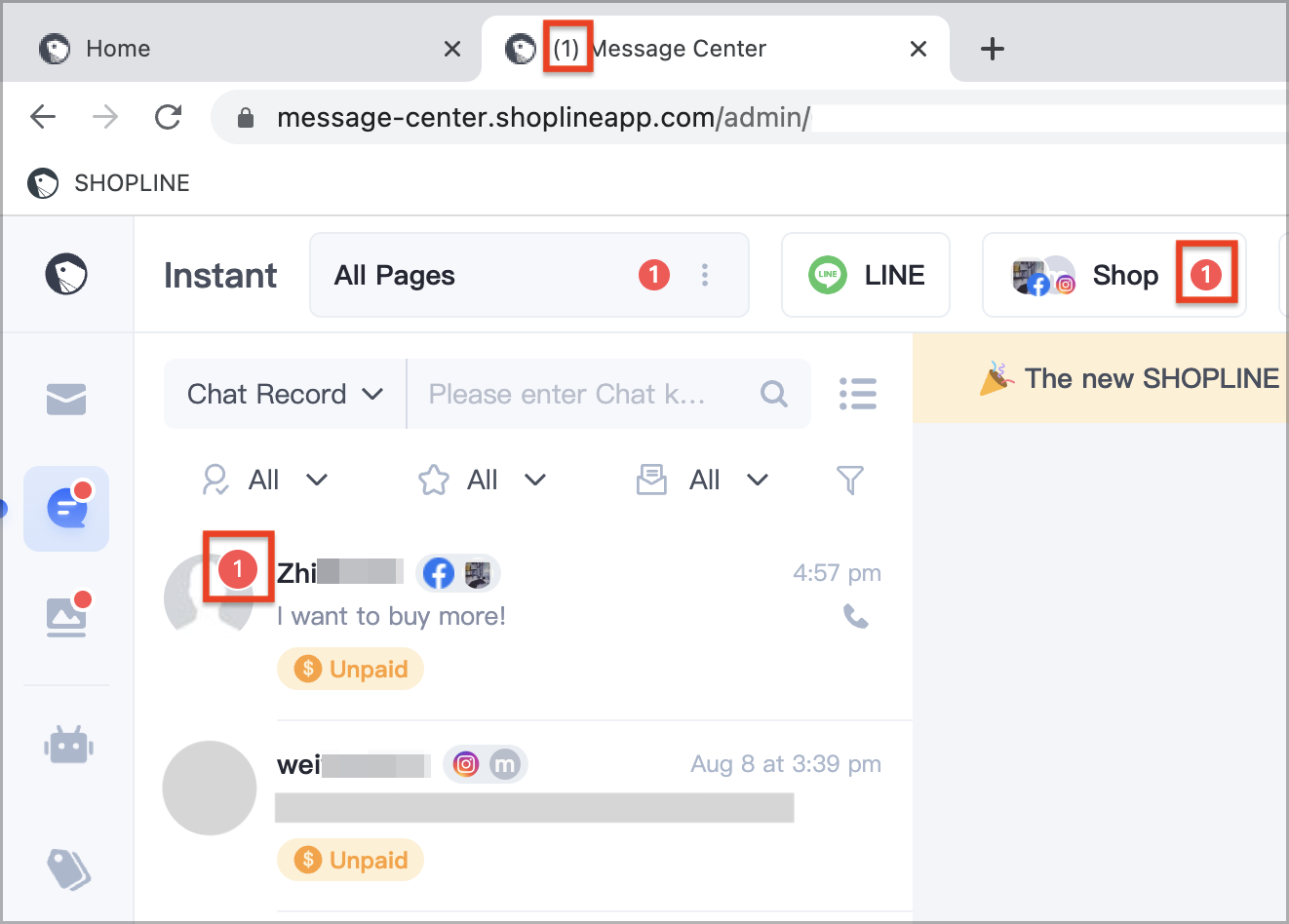Open the image gallery sidebar icon
The width and height of the screenshot is (1289, 924).
[x=66, y=616]
